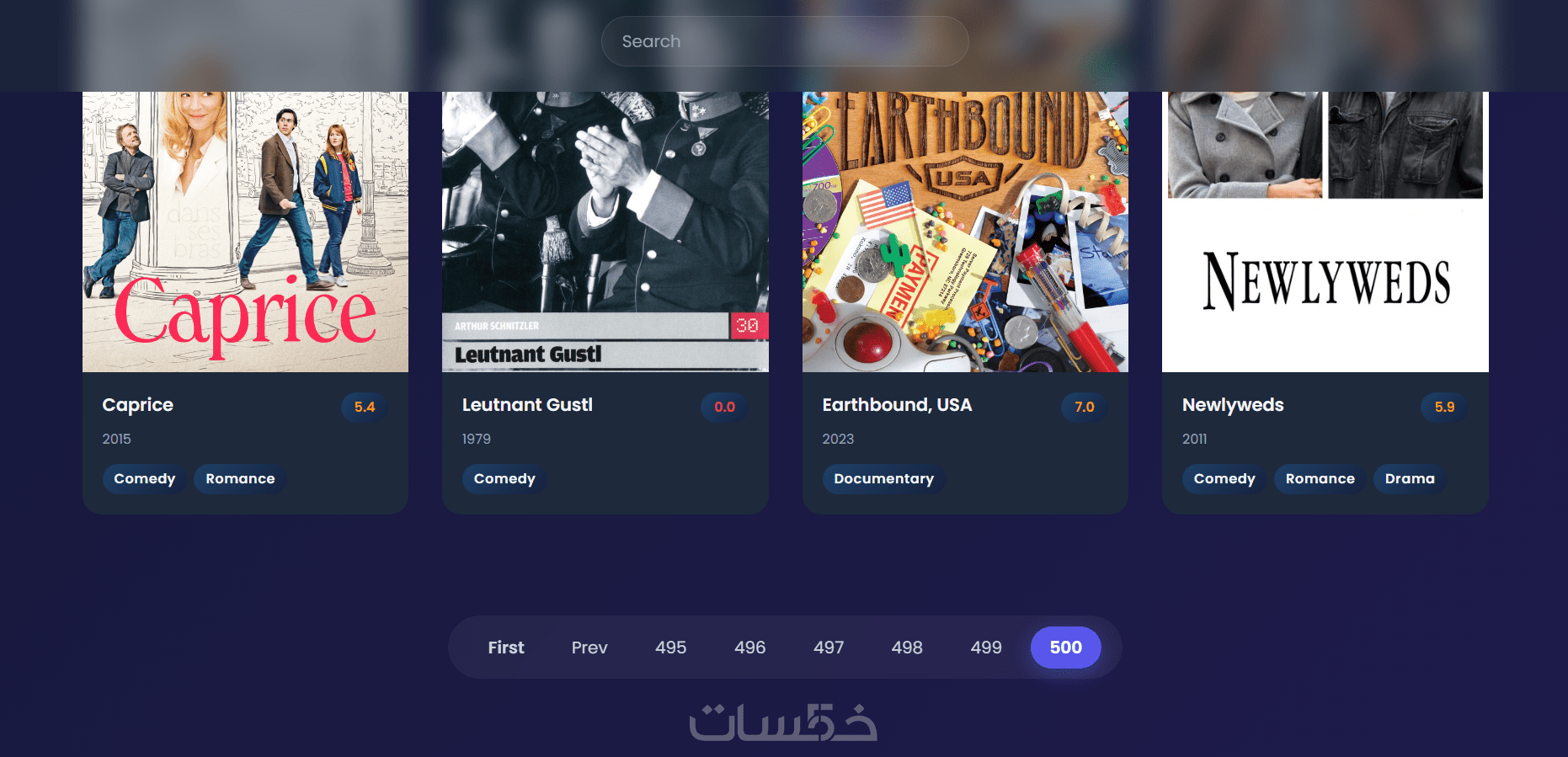Select page 499 in pagination
Image resolution: width=1568 pixels, height=757 pixels.
coord(986,648)
